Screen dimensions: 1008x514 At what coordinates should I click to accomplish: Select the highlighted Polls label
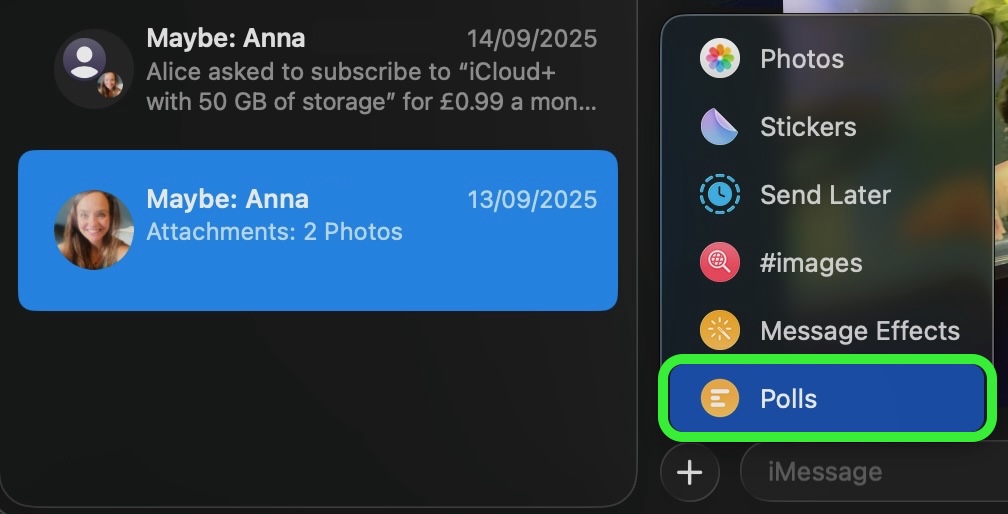[789, 399]
